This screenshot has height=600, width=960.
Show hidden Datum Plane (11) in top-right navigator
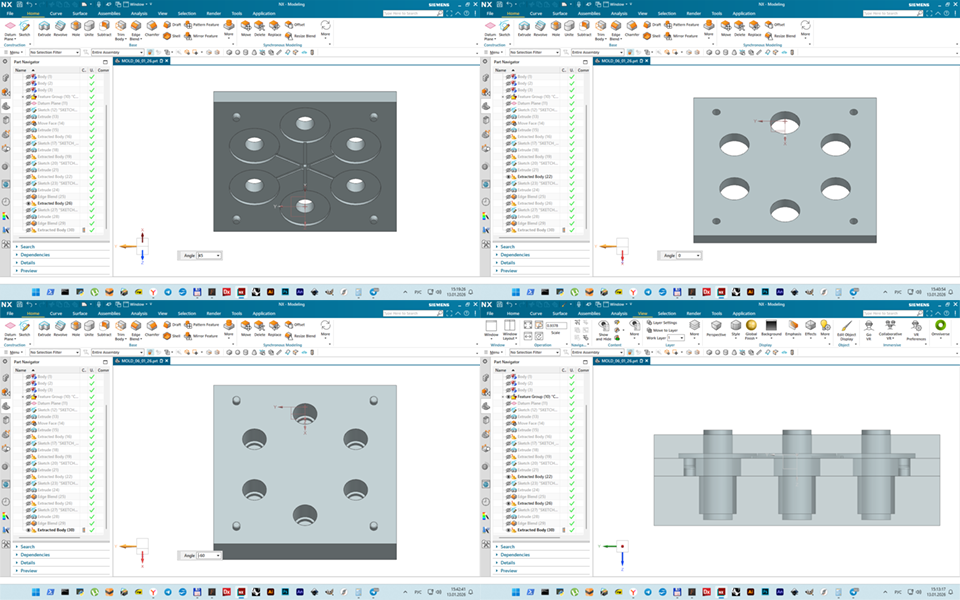pos(508,103)
